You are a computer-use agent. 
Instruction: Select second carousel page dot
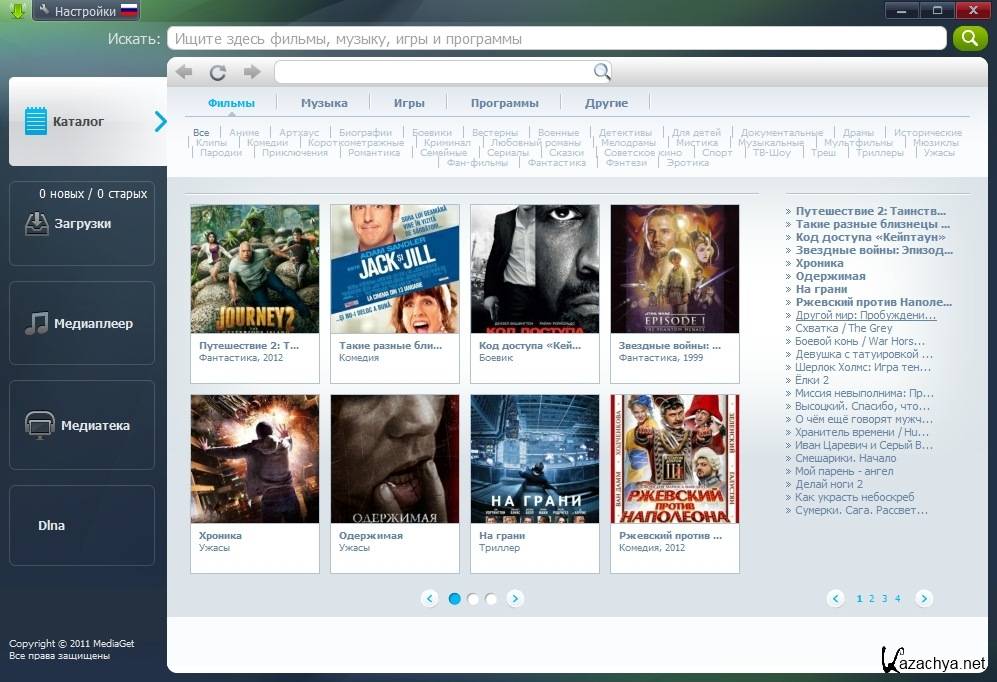click(x=473, y=599)
